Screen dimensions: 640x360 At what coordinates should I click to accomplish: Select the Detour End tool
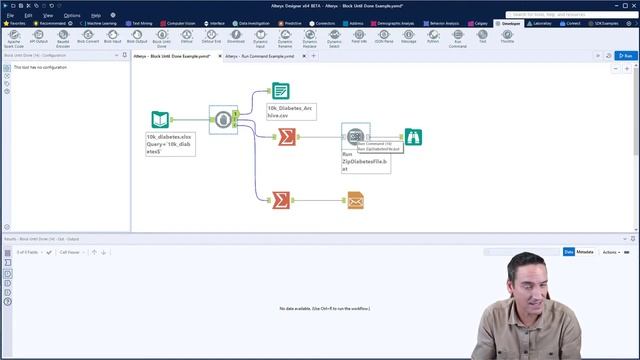[x=211, y=37]
